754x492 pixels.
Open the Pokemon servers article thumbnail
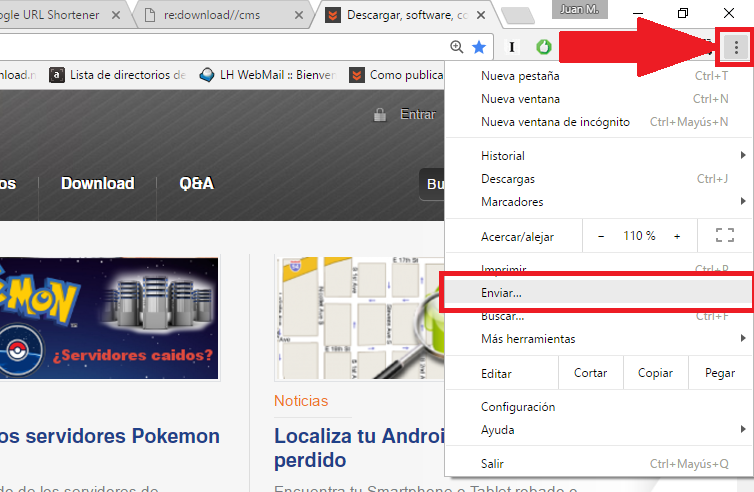click(109, 318)
